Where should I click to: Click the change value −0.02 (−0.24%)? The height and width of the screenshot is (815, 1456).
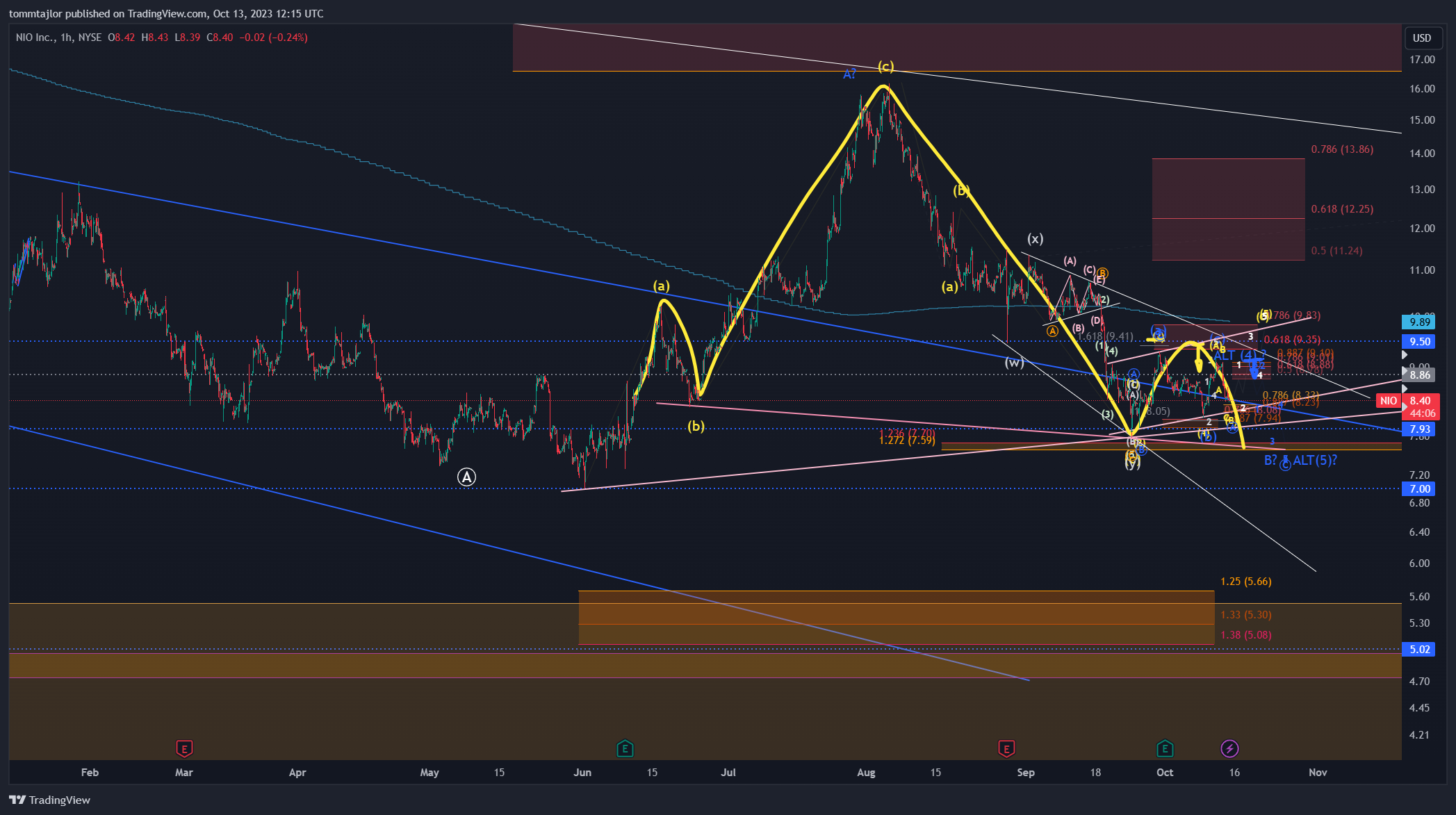pos(273,38)
